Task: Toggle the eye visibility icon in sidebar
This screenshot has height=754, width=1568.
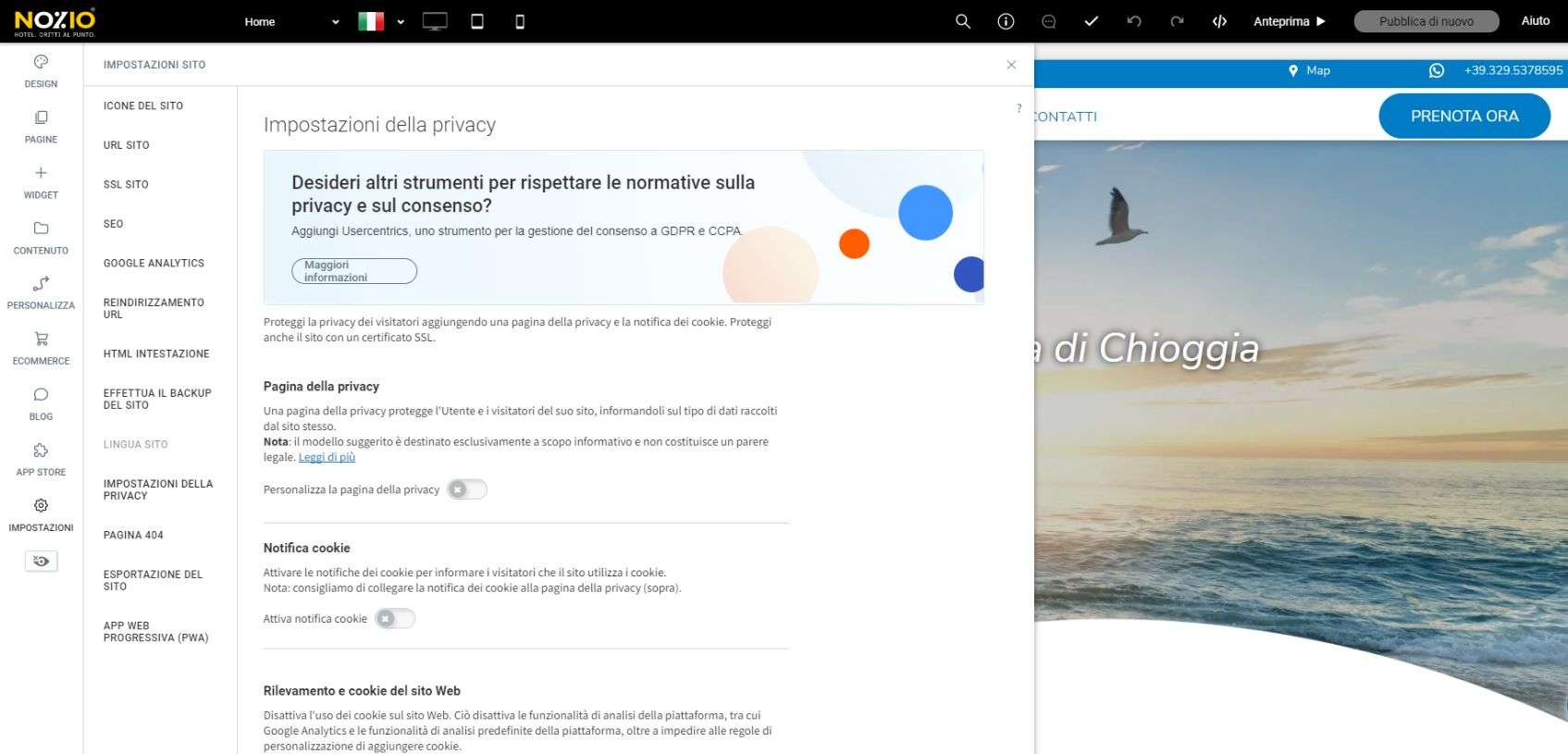Action: pos(41,562)
